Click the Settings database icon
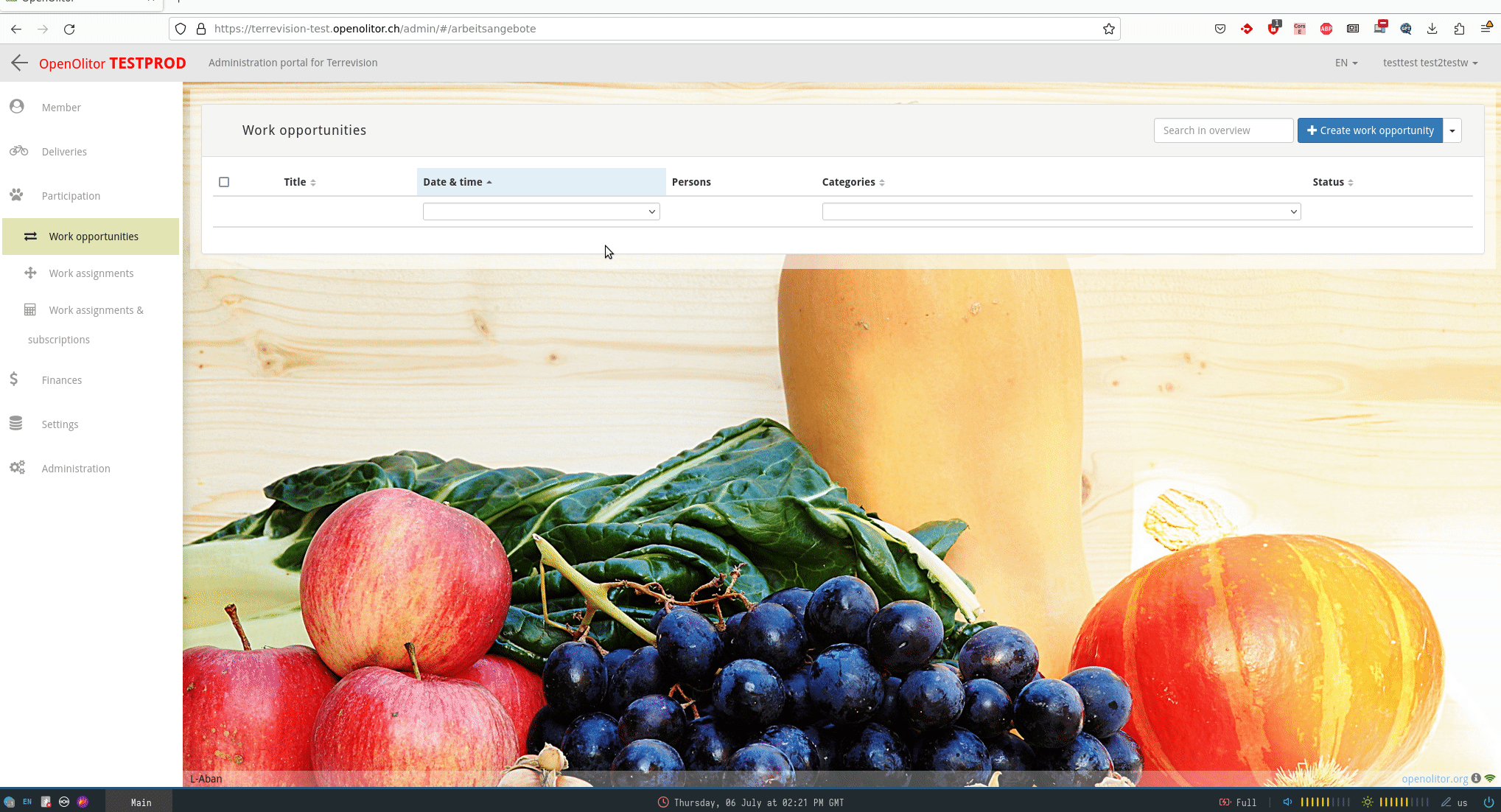The height and width of the screenshot is (812, 1501). pos(16,424)
